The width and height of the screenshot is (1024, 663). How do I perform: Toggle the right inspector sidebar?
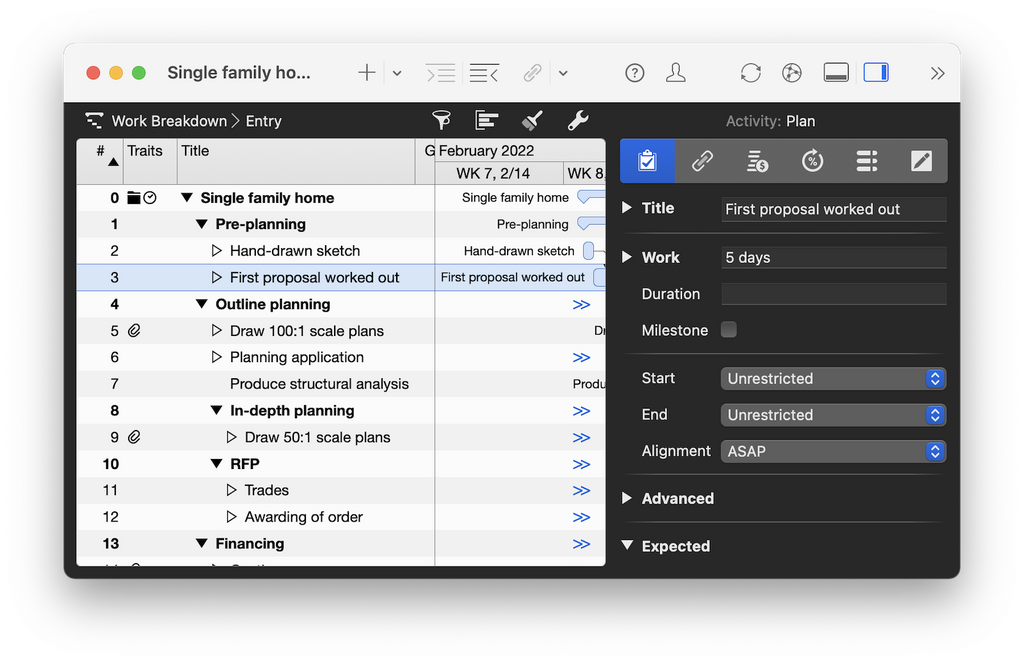(x=876, y=73)
